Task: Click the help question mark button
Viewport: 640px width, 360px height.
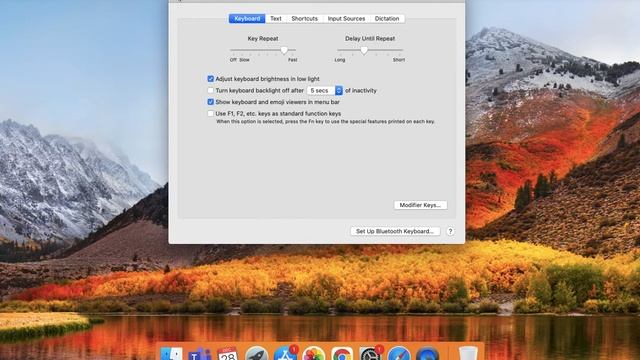Action: [450, 231]
